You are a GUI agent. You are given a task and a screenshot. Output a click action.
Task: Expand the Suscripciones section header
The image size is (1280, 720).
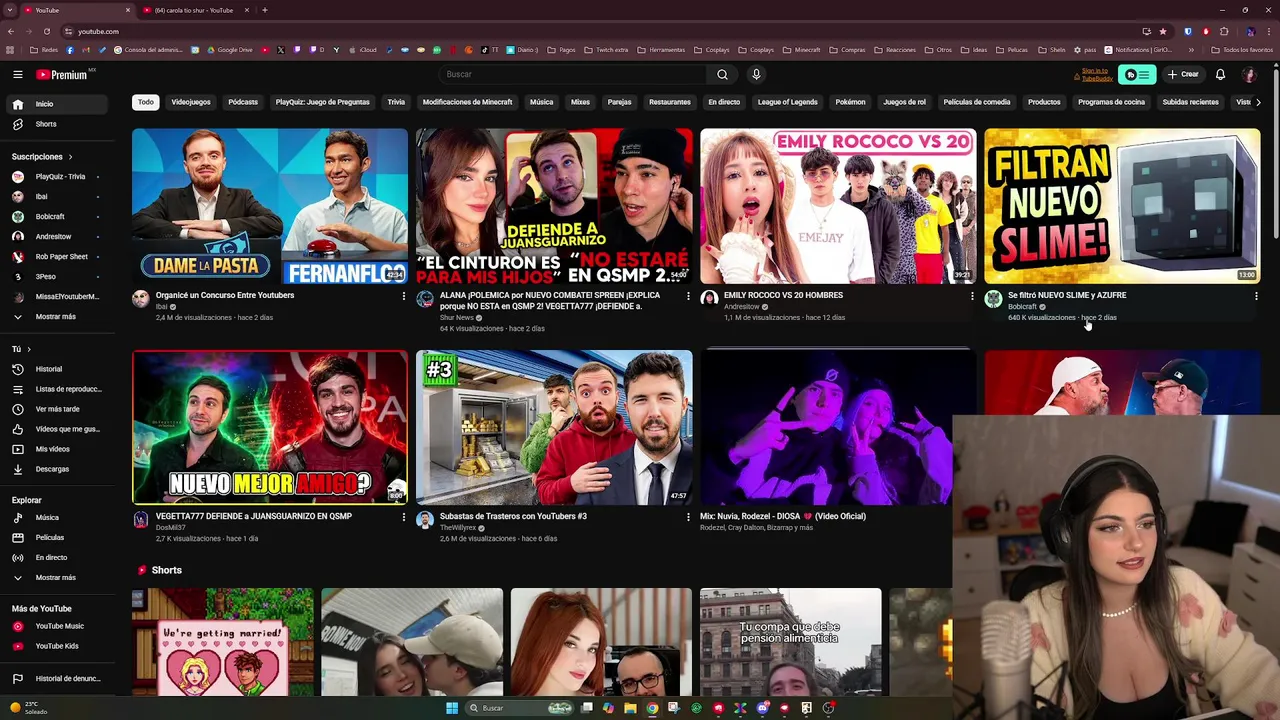42,157
